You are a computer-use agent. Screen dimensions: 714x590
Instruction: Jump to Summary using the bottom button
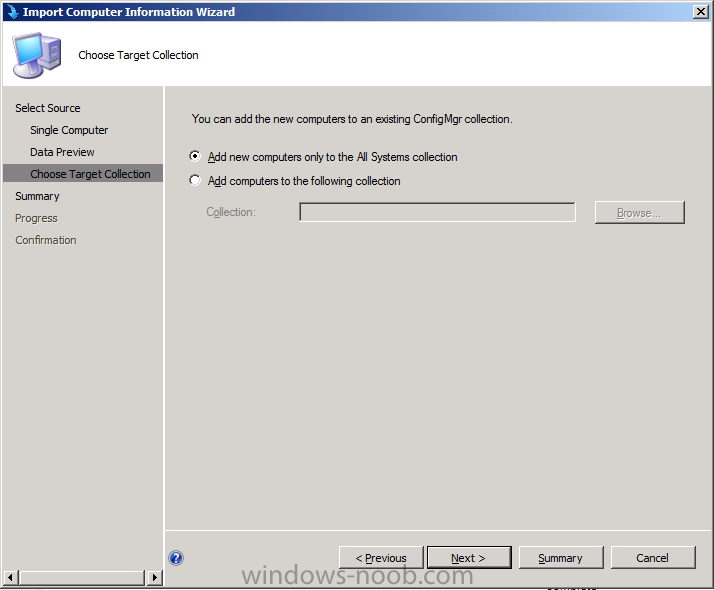561,558
